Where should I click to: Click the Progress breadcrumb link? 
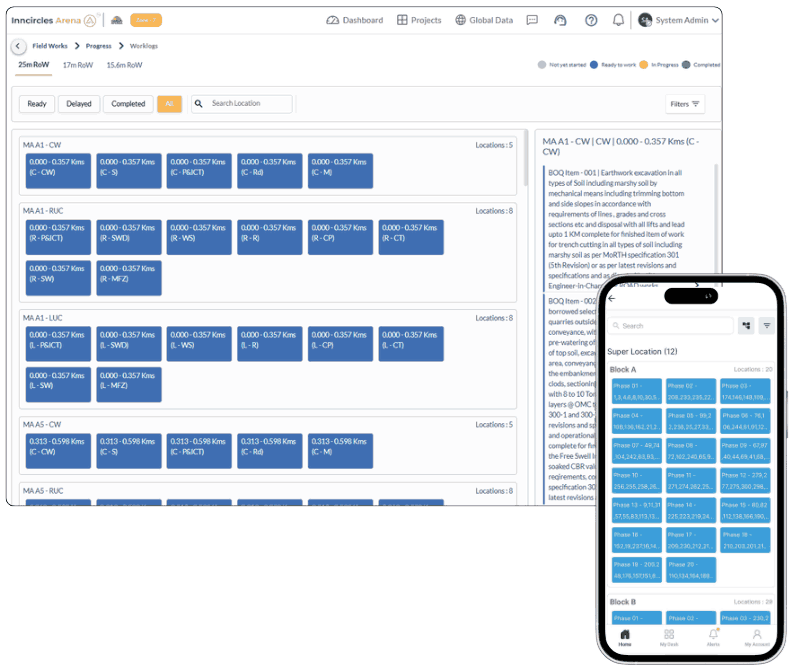point(98,46)
